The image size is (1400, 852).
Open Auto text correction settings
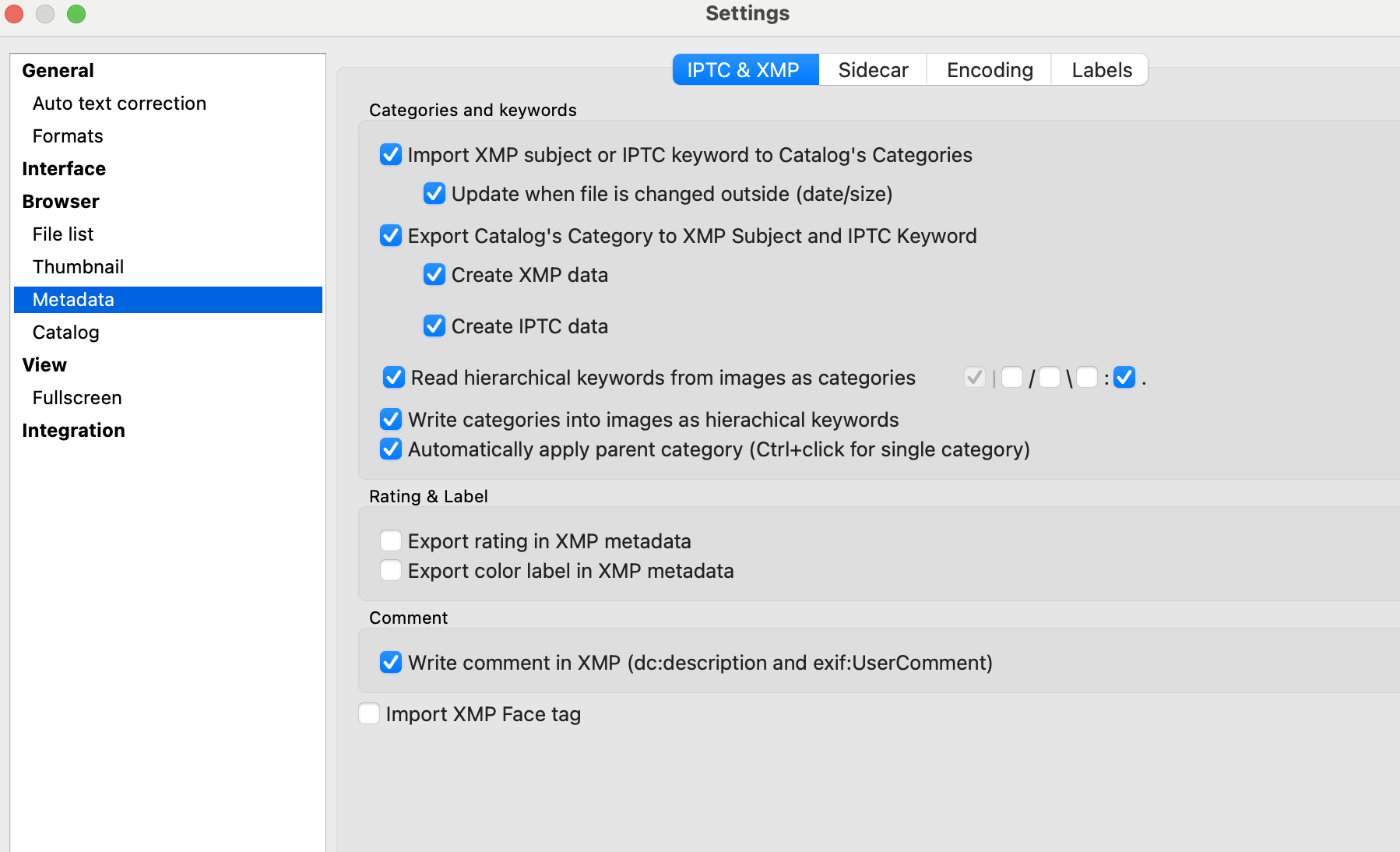119,104
